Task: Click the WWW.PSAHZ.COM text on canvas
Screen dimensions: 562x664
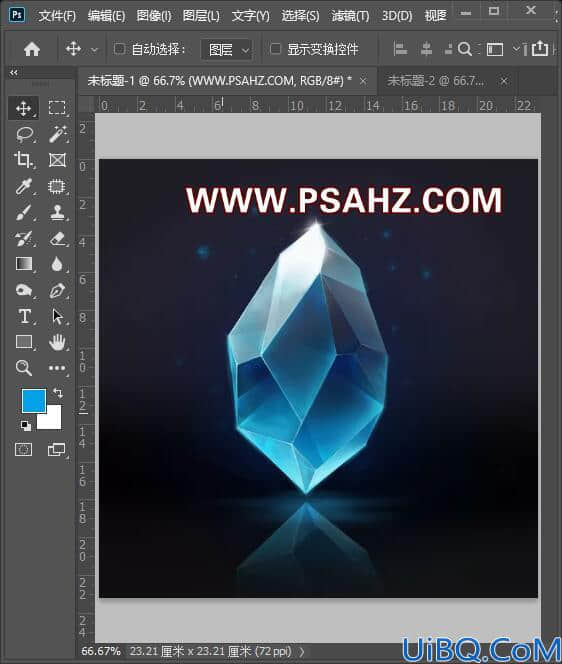Action: tap(344, 200)
